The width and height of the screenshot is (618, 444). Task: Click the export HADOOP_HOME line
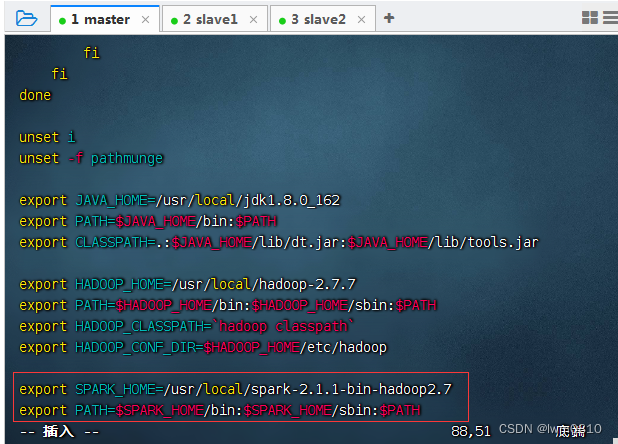(x=187, y=284)
